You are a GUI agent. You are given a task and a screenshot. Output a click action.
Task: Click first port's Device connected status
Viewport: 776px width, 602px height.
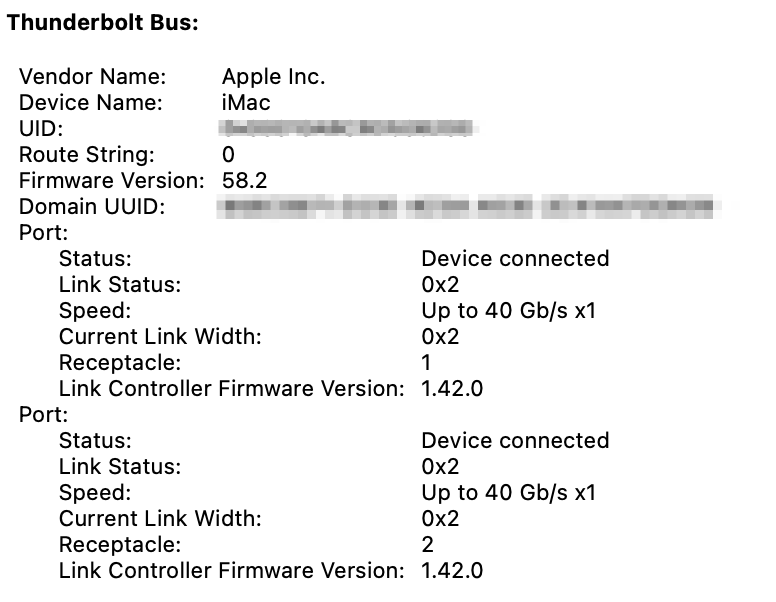click(x=515, y=258)
